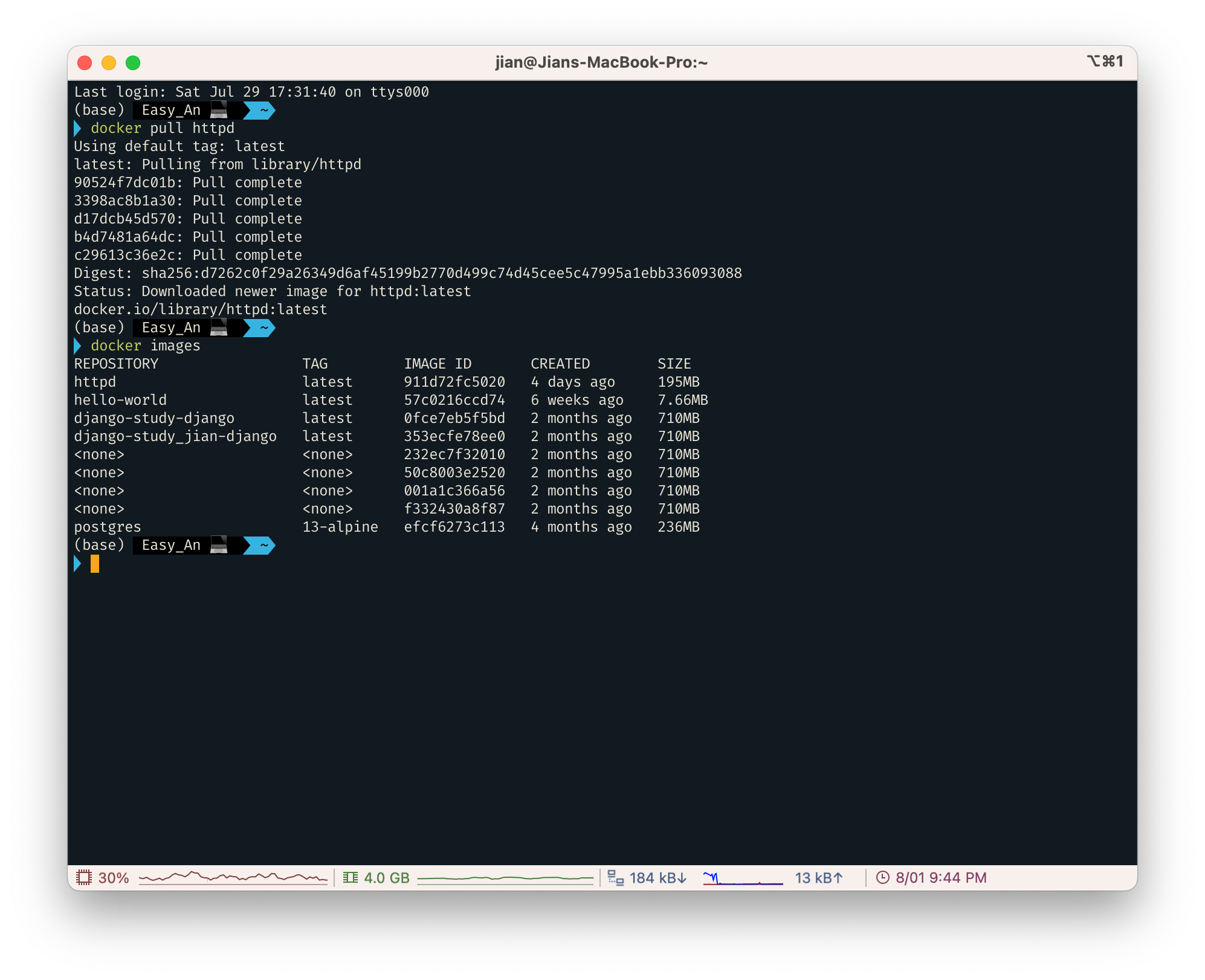Click the docker pull httpd command text

(163, 128)
